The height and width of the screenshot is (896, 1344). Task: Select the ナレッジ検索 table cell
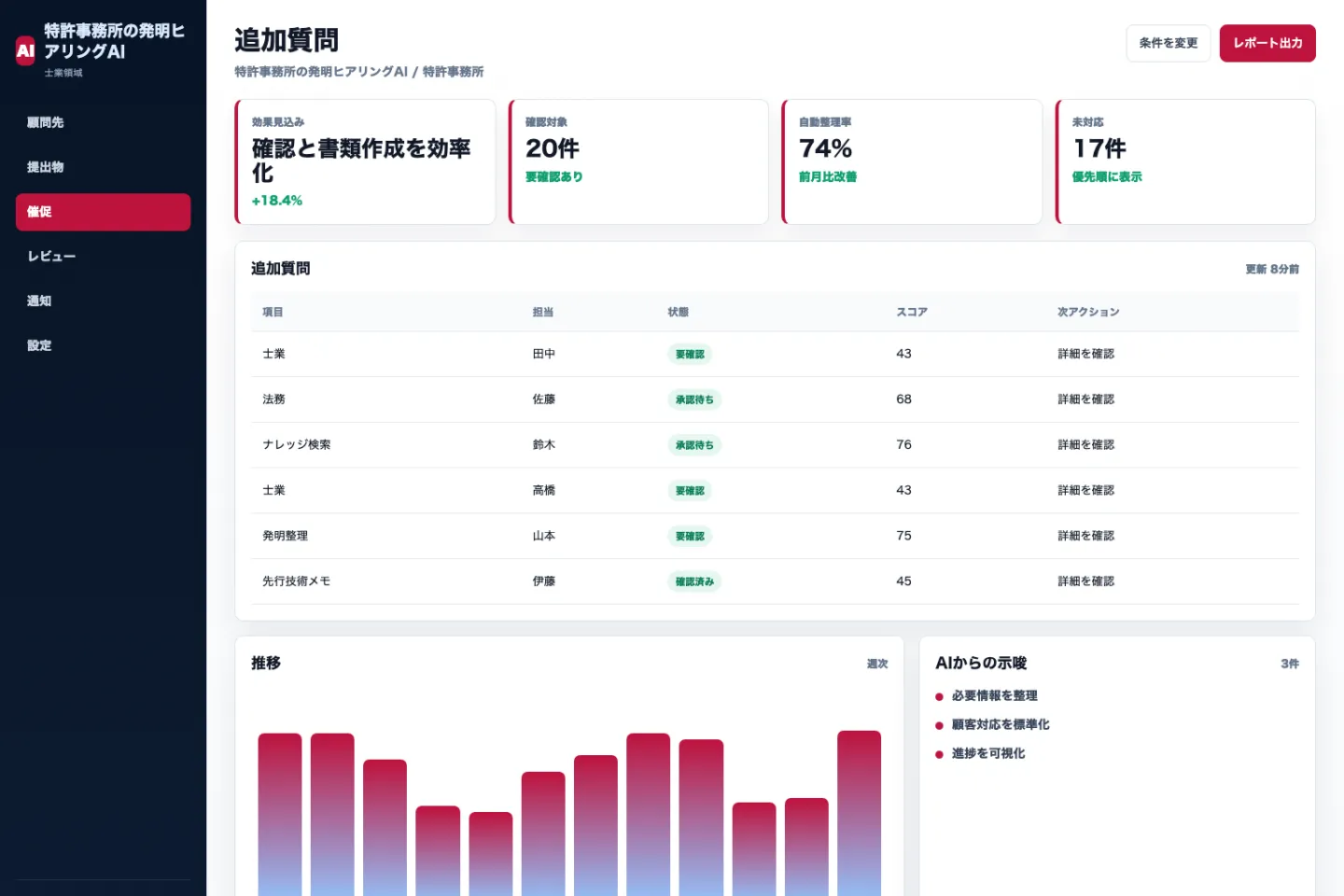[x=297, y=445]
